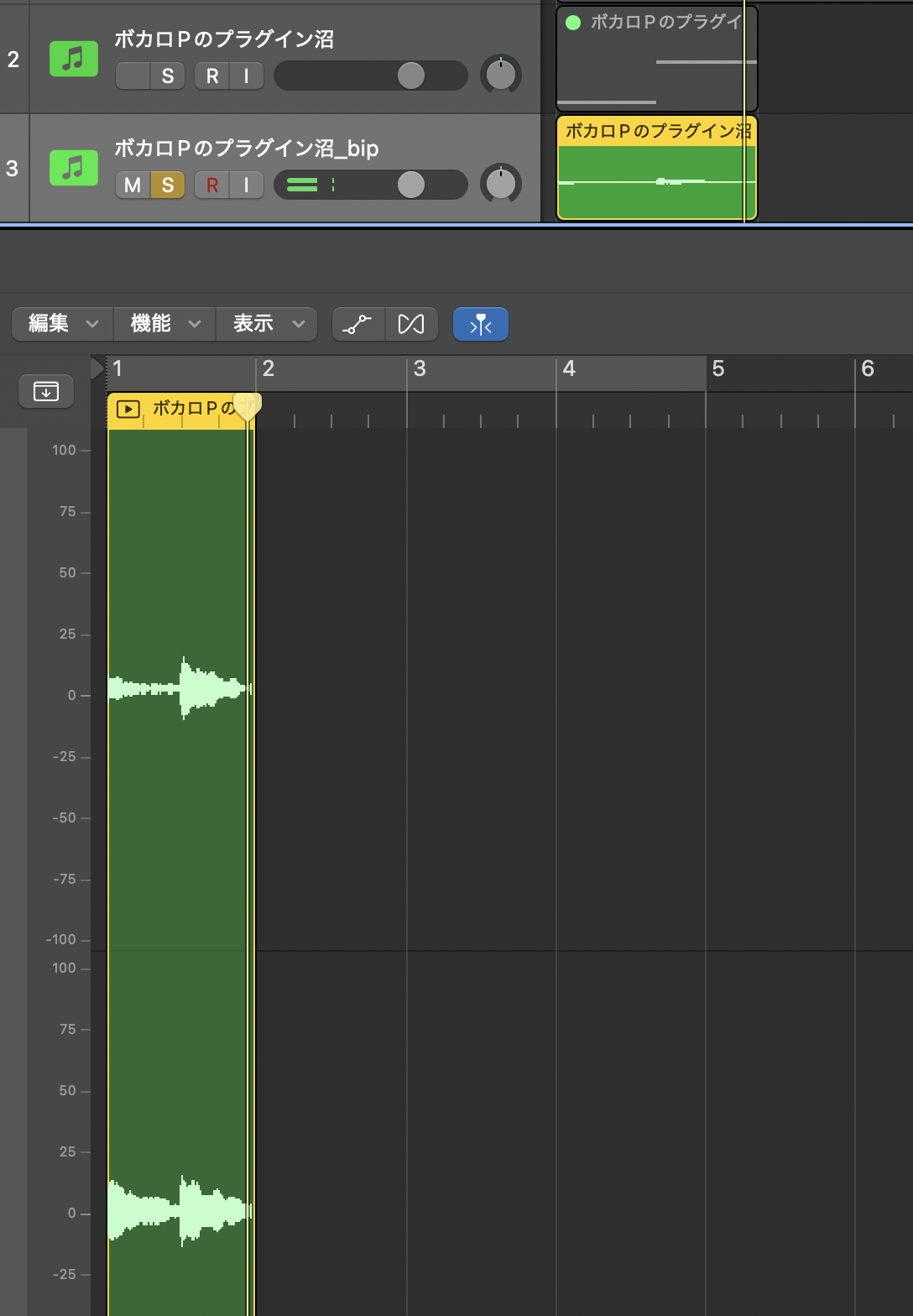Toggle the Flex button in editor toolbar
The width and height of the screenshot is (913, 1316).
411,324
